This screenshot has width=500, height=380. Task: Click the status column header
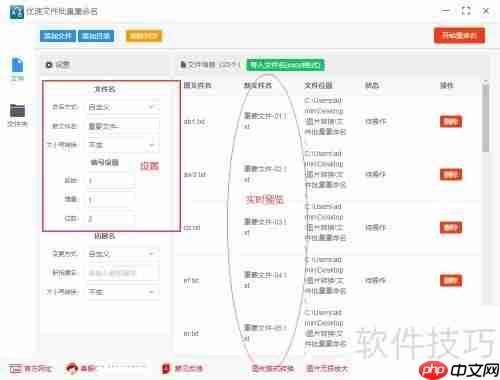tap(372, 85)
